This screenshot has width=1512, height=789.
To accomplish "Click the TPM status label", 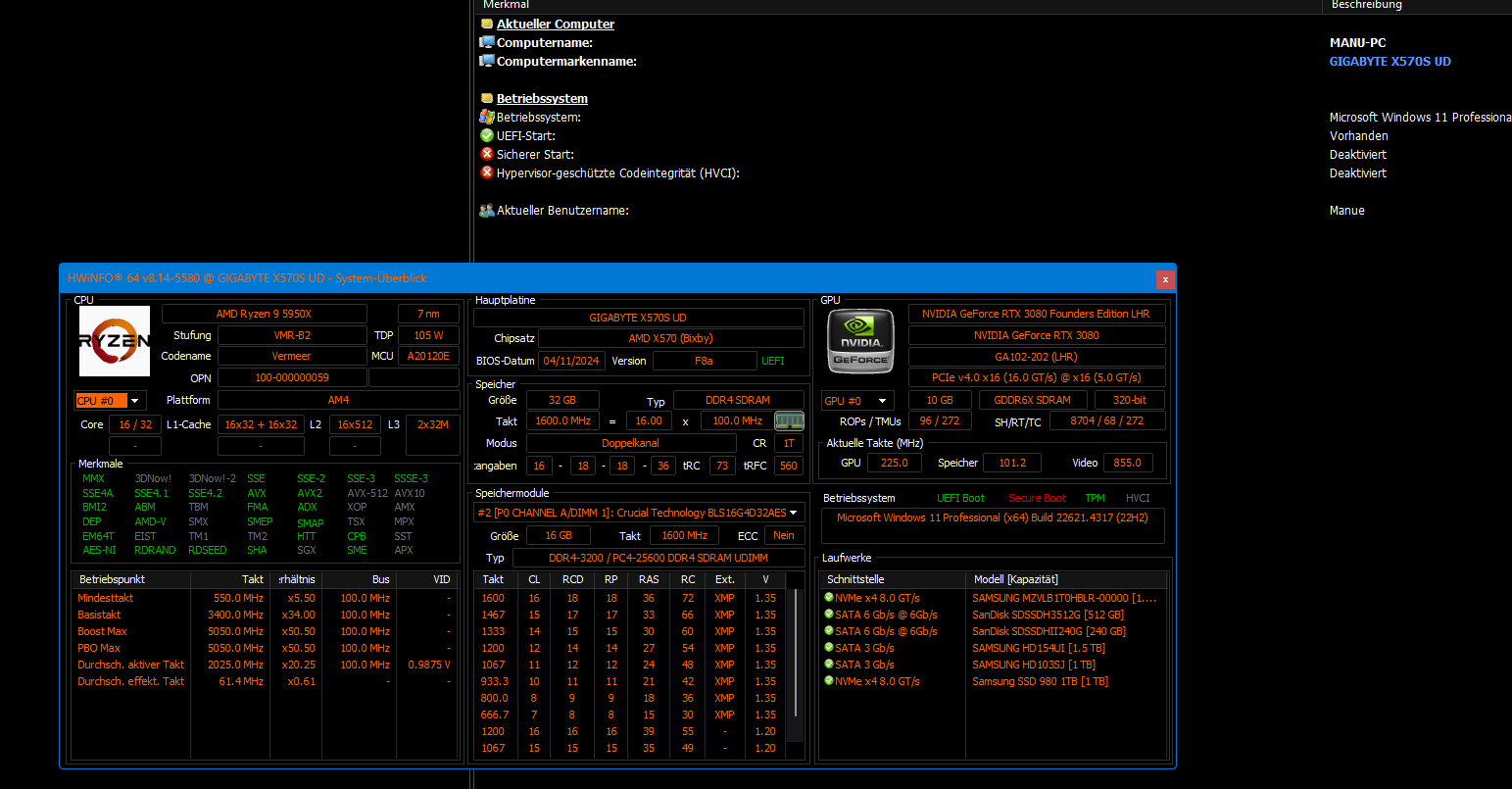I will click(x=1095, y=498).
